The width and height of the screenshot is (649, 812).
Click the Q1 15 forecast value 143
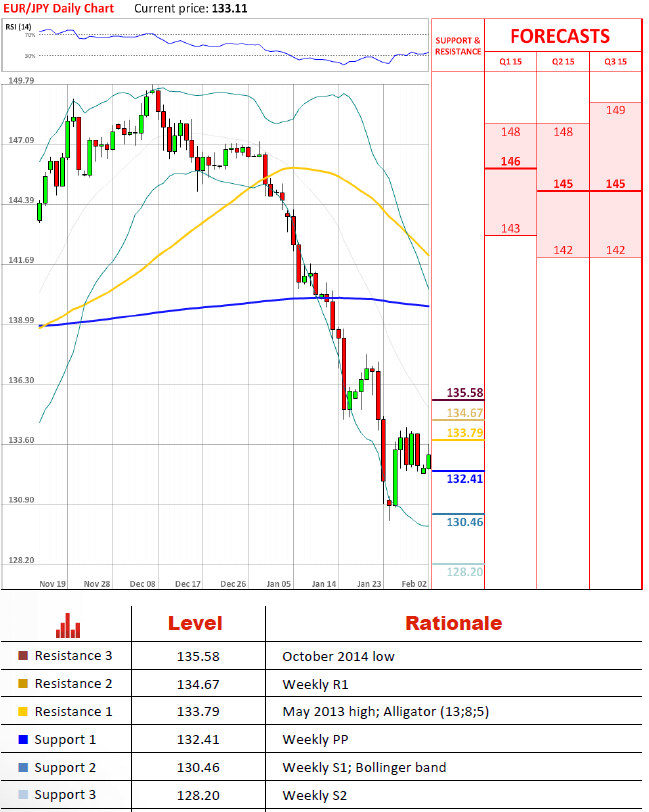510,228
